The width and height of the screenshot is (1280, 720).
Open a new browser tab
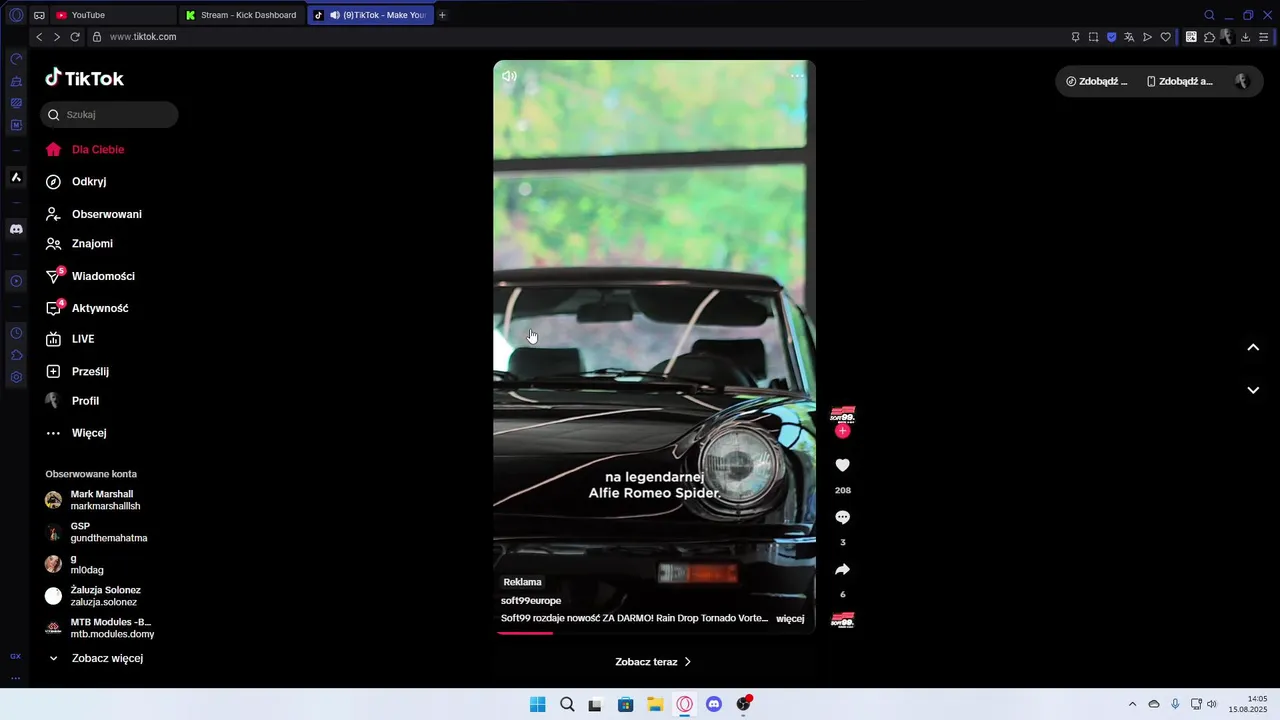point(443,15)
